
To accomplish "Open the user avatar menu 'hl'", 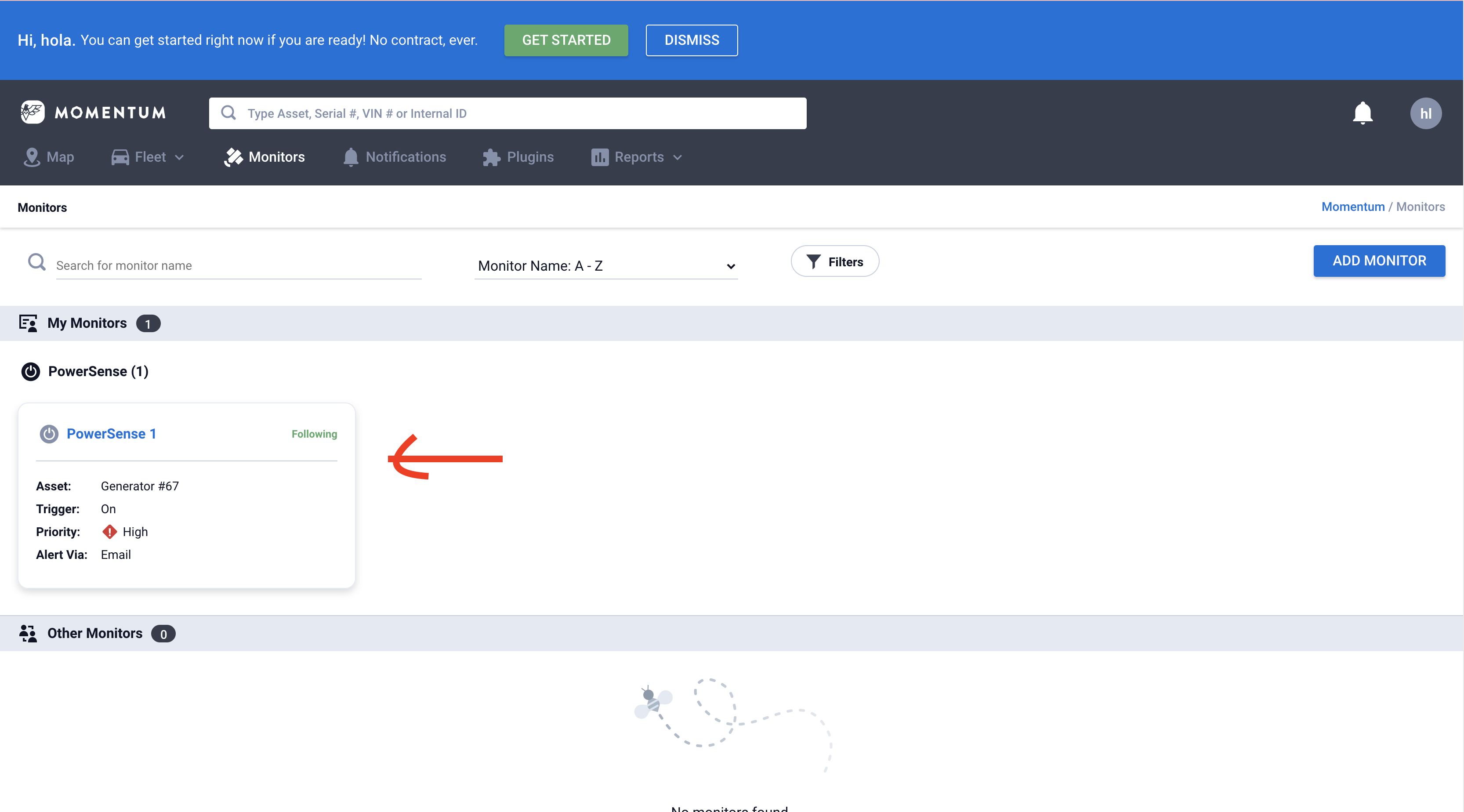I will 1425,113.
